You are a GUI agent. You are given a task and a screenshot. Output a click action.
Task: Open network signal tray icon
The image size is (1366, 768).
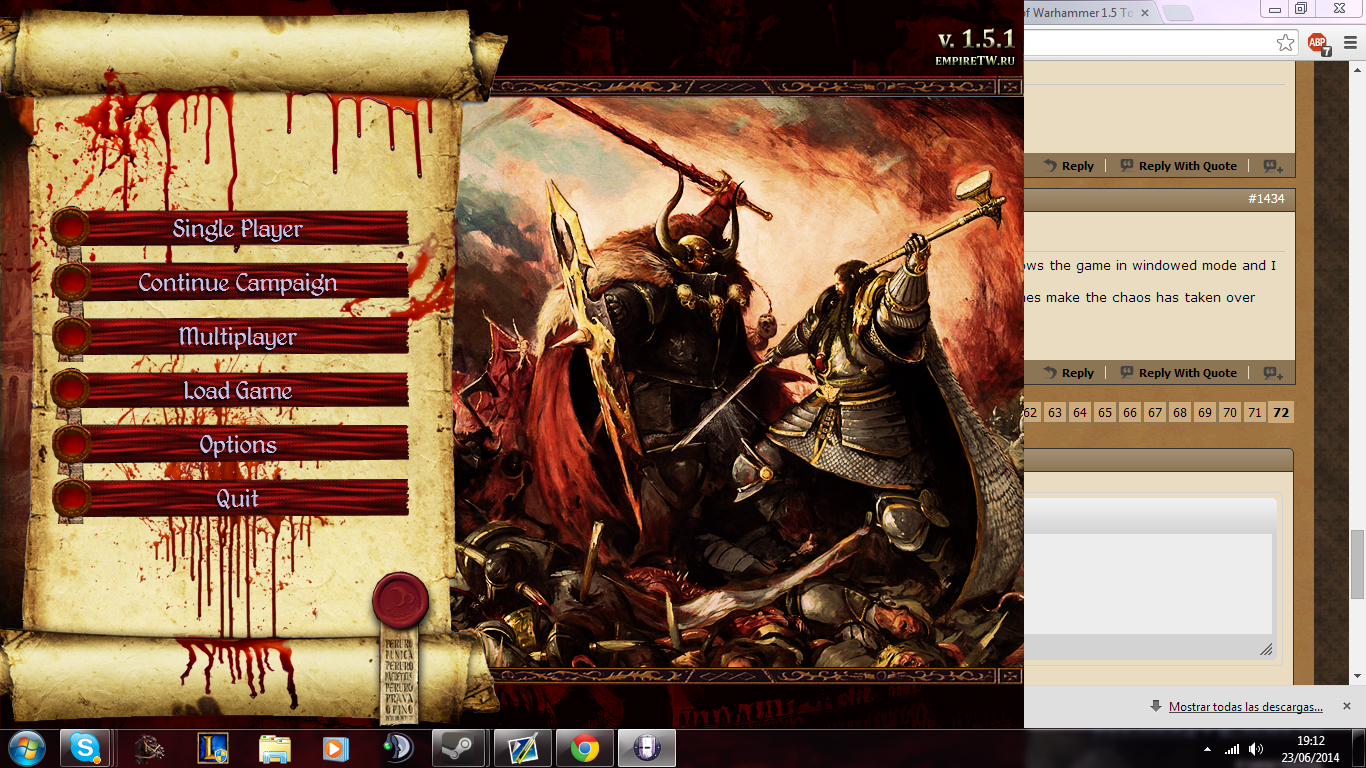coord(1232,749)
